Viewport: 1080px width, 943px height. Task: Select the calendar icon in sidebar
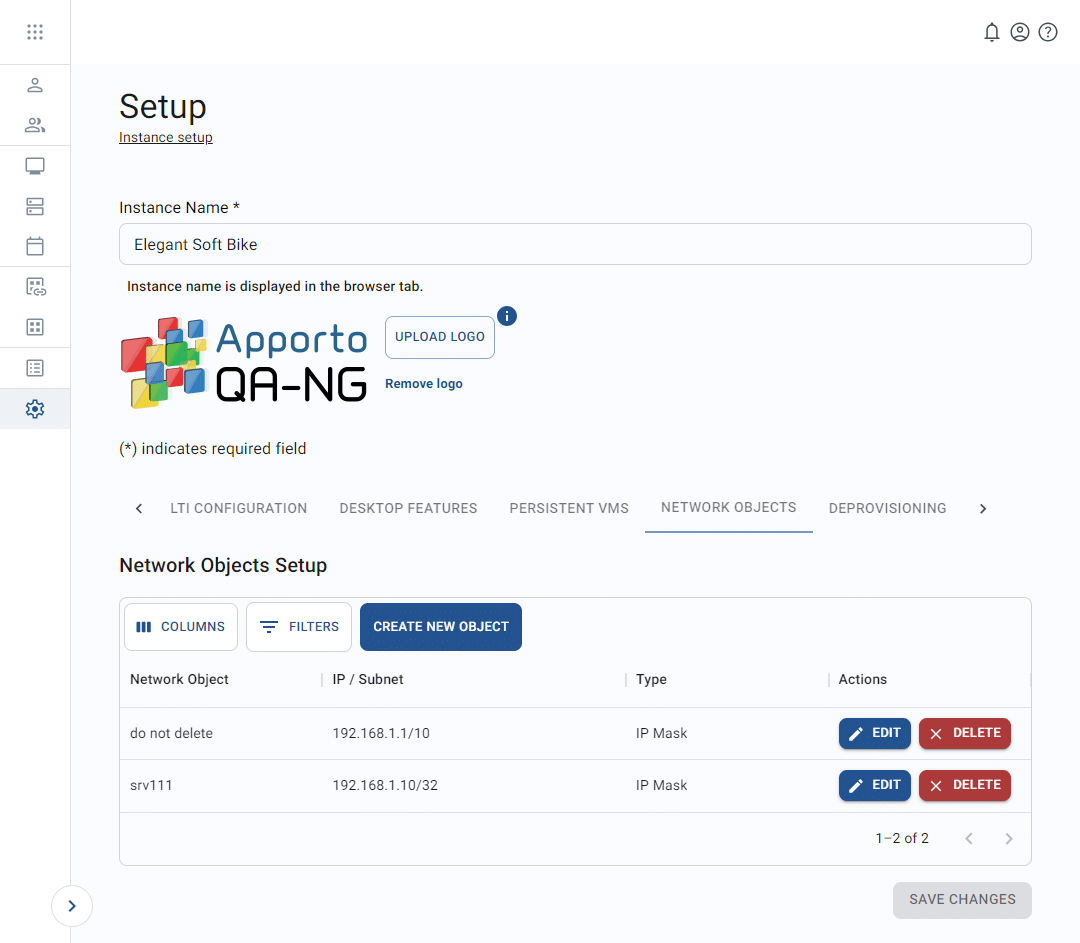35,246
